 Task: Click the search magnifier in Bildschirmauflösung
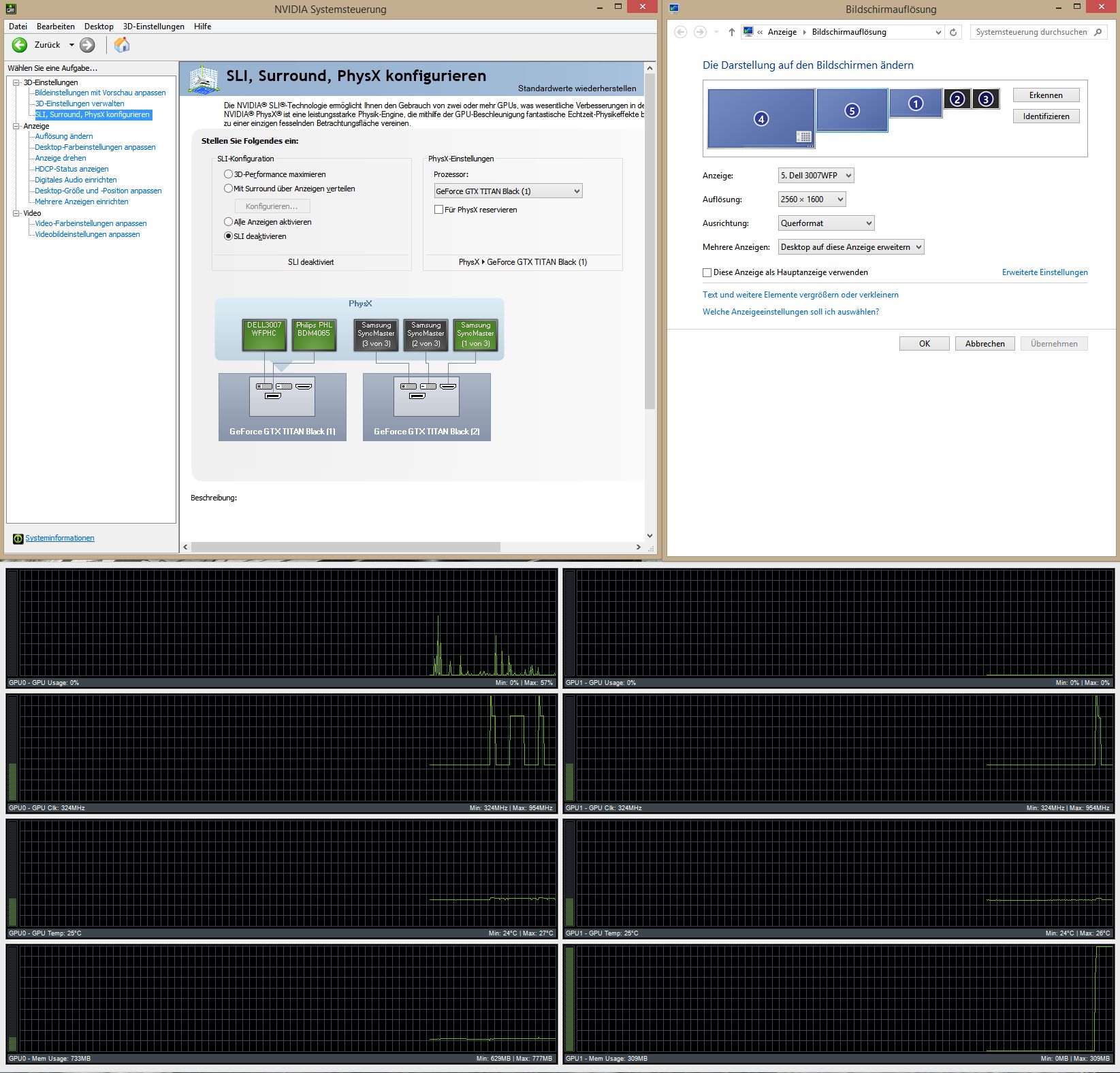[x=1098, y=31]
